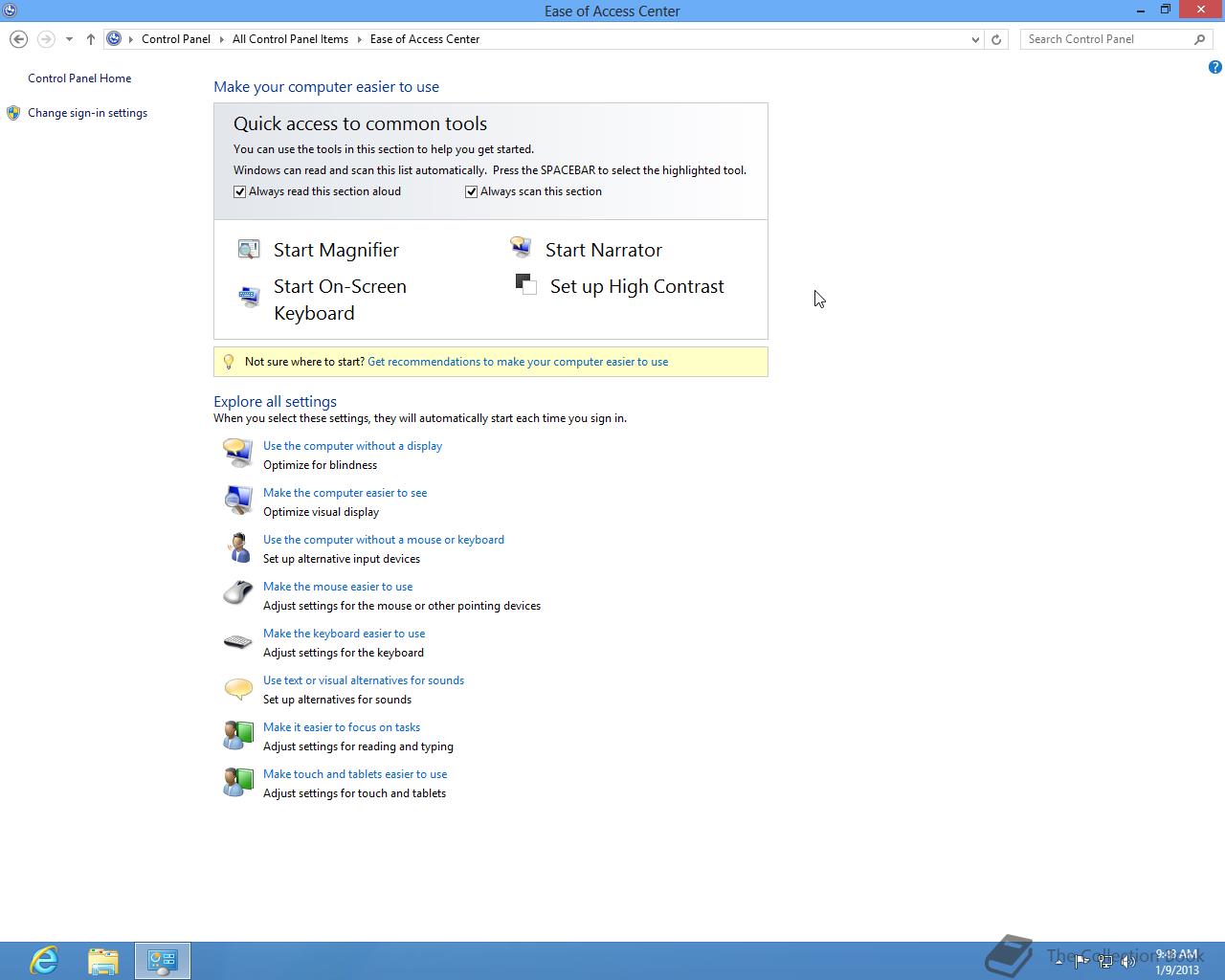The height and width of the screenshot is (980, 1225).
Task: Click the mouse icon beside 'Make the mouse easier to use'
Action: coord(237,593)
